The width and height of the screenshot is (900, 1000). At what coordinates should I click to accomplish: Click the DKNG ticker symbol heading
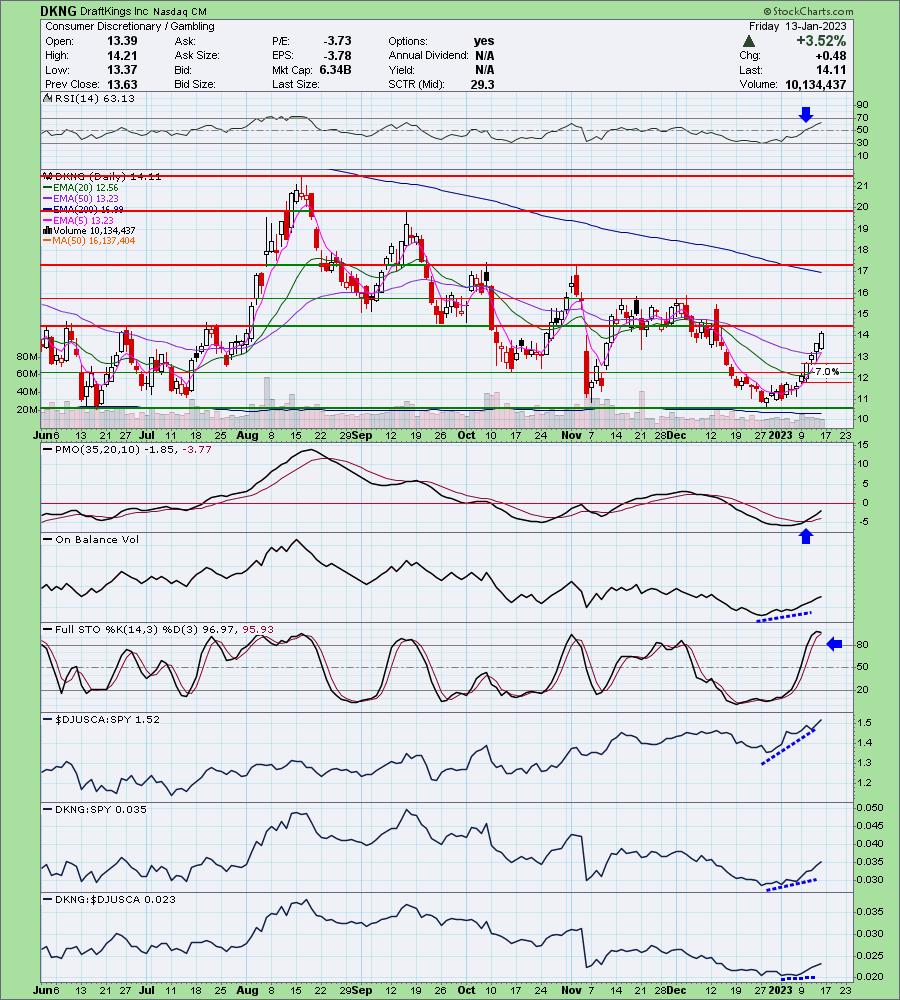(58, 11)
